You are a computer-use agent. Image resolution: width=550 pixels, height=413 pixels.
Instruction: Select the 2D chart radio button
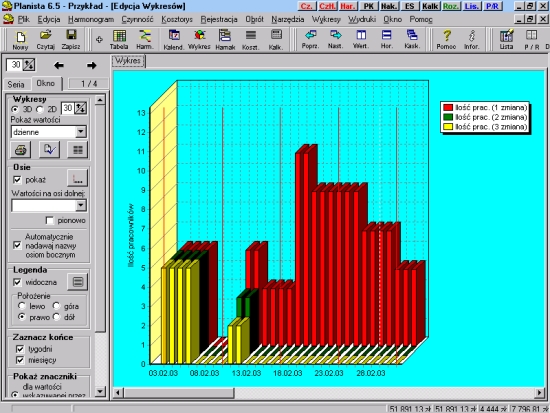40,109
